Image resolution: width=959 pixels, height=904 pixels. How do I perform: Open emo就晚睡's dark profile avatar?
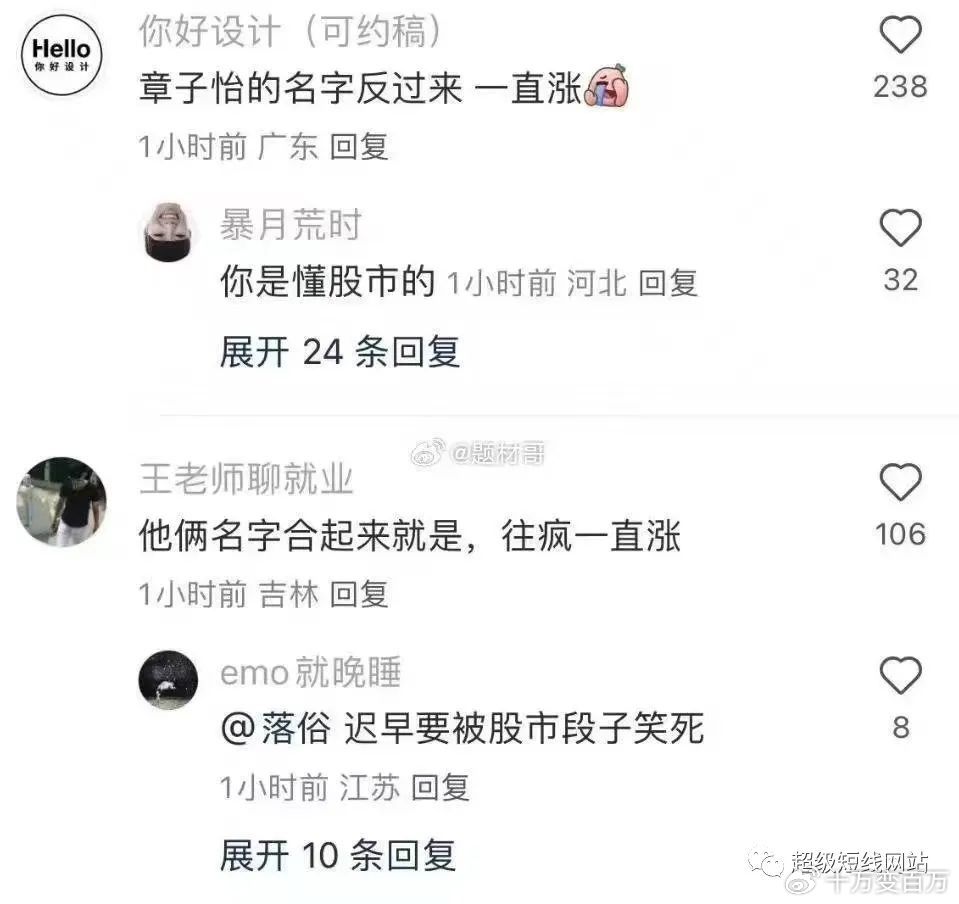click(169, 680)
